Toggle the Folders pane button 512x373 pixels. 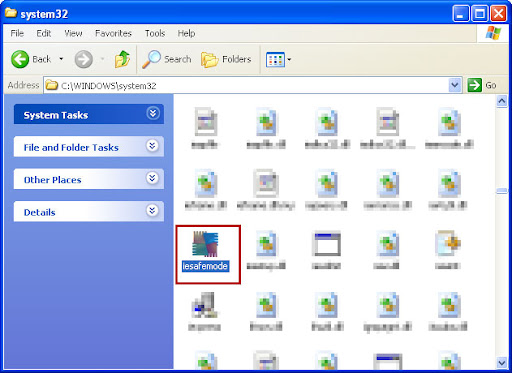tap(226, 59)
